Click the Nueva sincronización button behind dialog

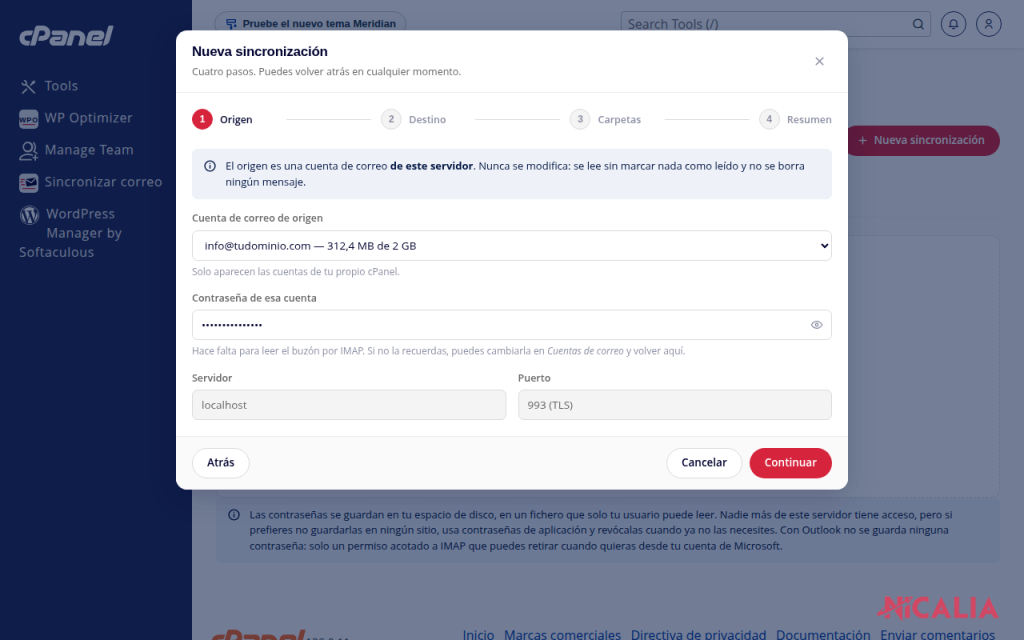(923, 140)
